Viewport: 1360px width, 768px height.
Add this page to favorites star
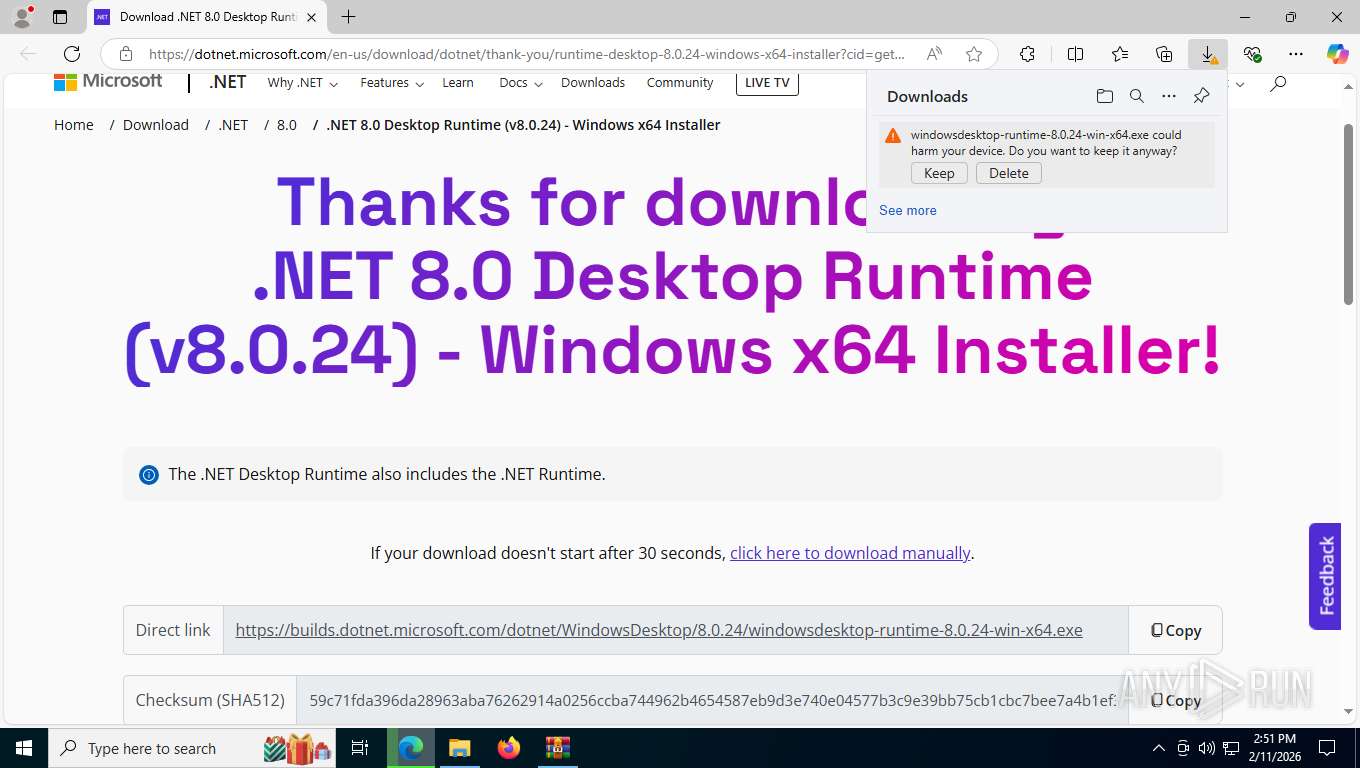[974, 54]
